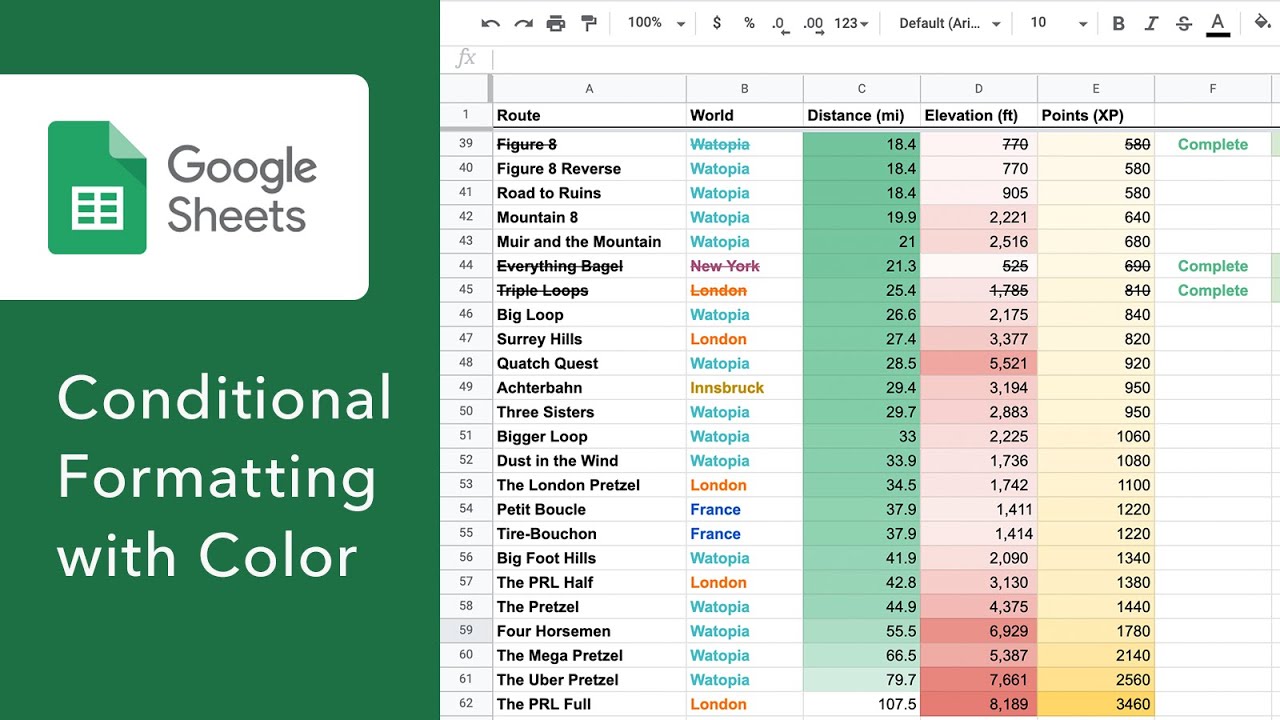The width and height of the screenshot is (1280, 720).
Task: Select column F by its header
Action: (x=1213, y=89)
